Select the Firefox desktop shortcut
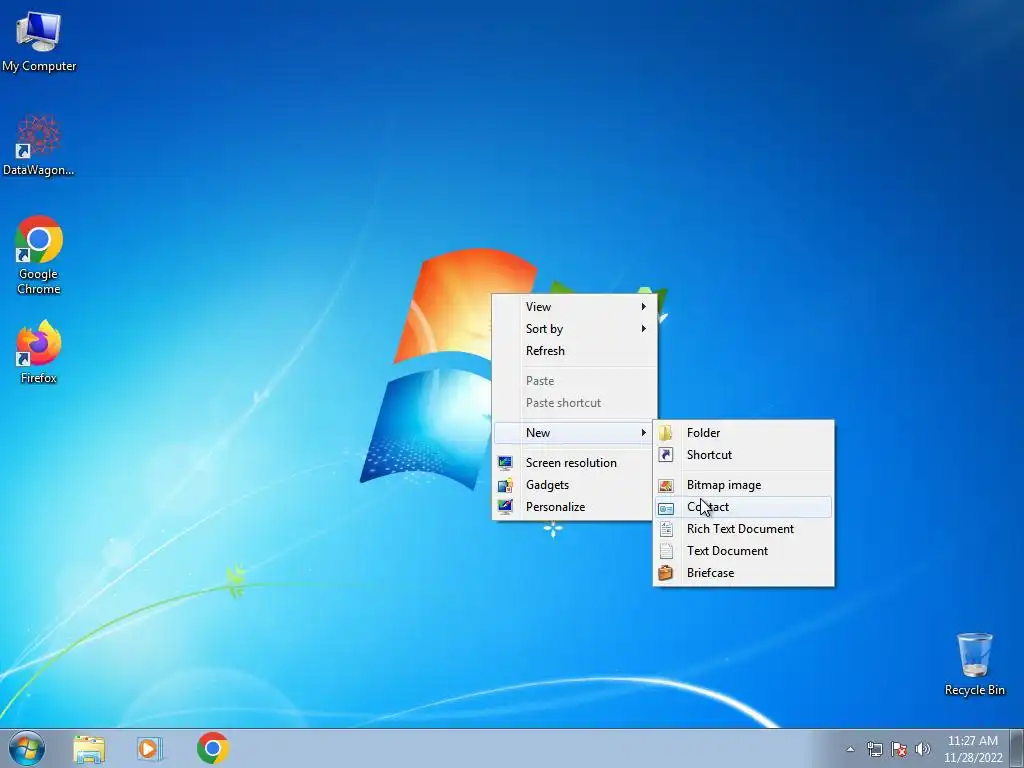 39,351
